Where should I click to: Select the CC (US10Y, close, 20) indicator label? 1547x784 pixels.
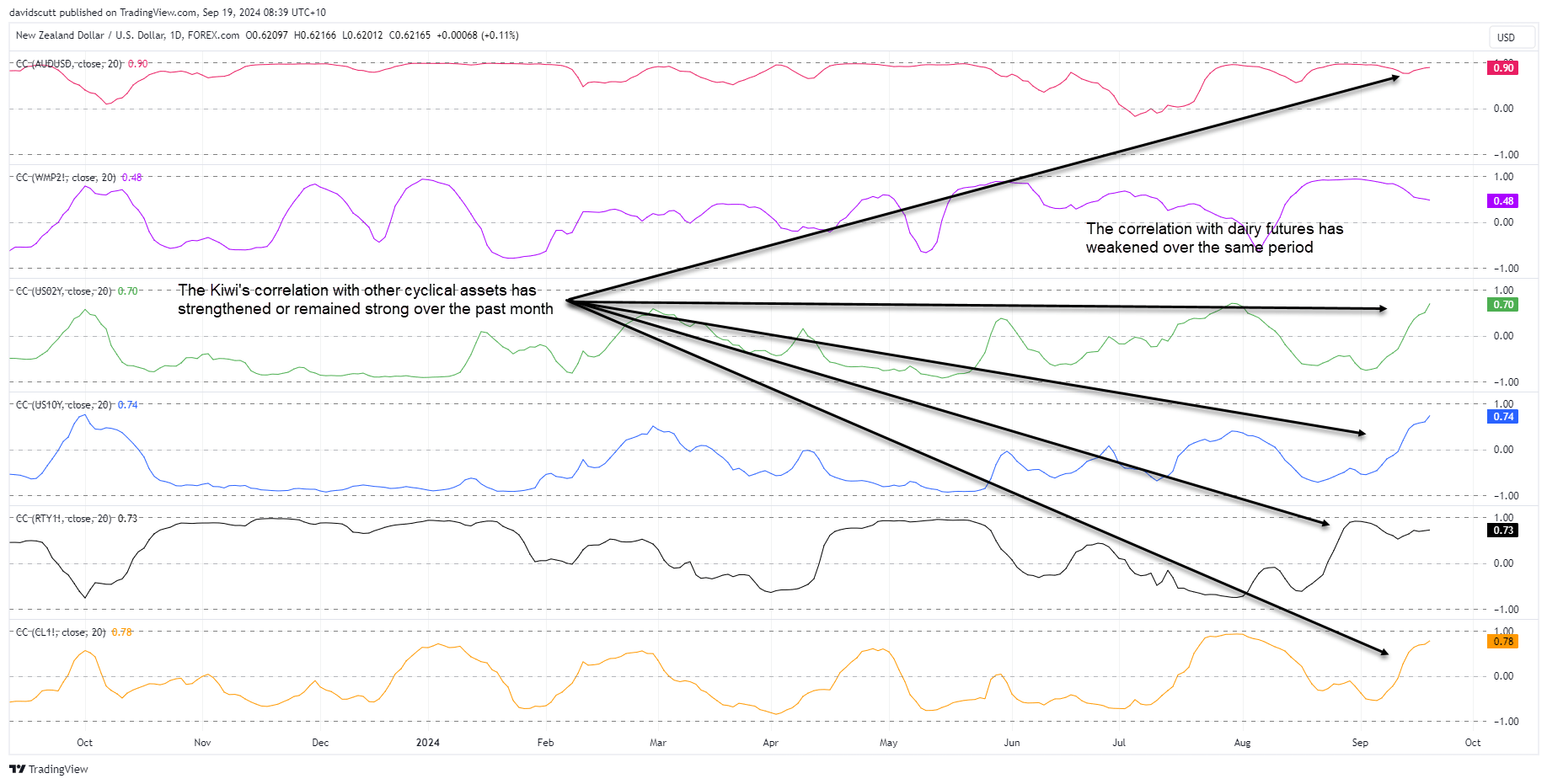coord(64,405)
